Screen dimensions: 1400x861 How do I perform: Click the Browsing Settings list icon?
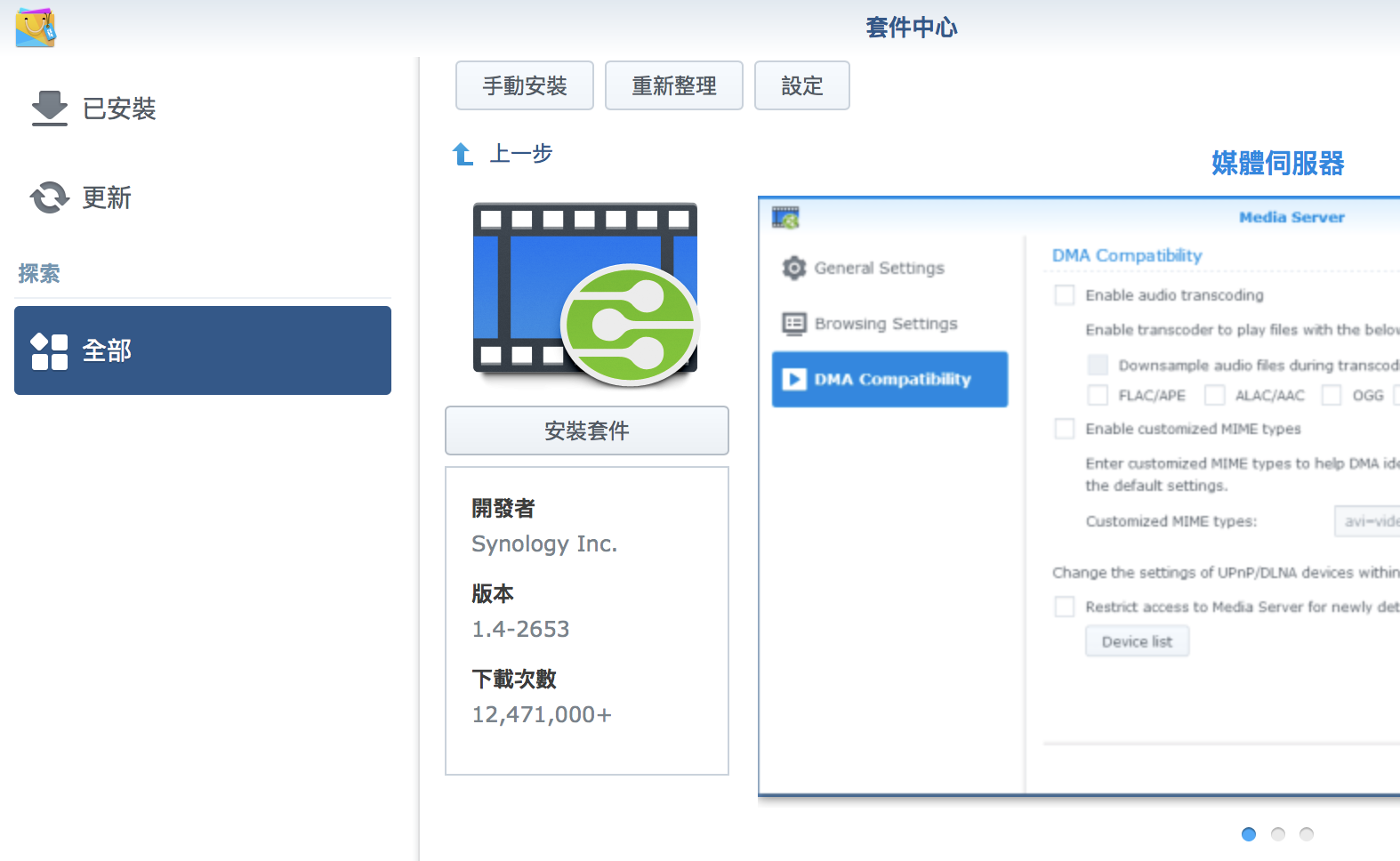pyautogui.click(x=793, y=324)
